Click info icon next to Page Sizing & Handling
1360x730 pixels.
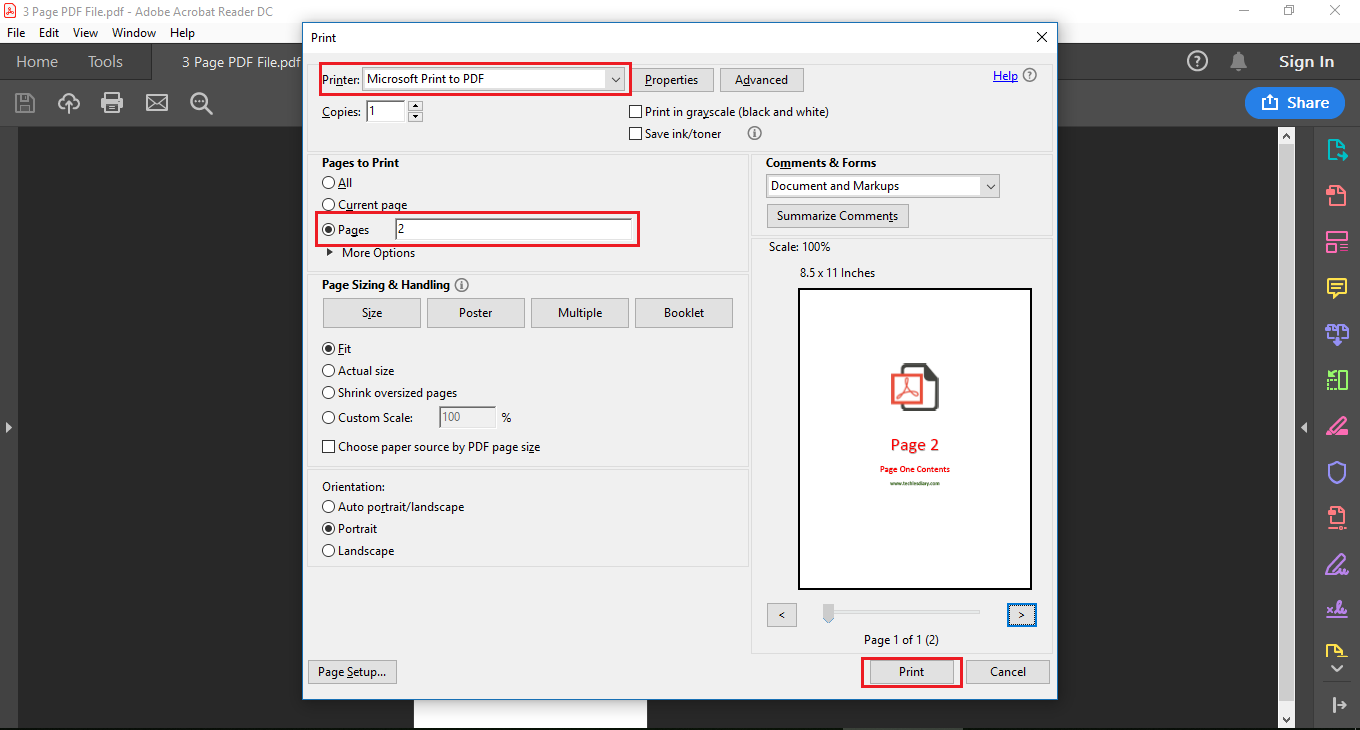462,285
